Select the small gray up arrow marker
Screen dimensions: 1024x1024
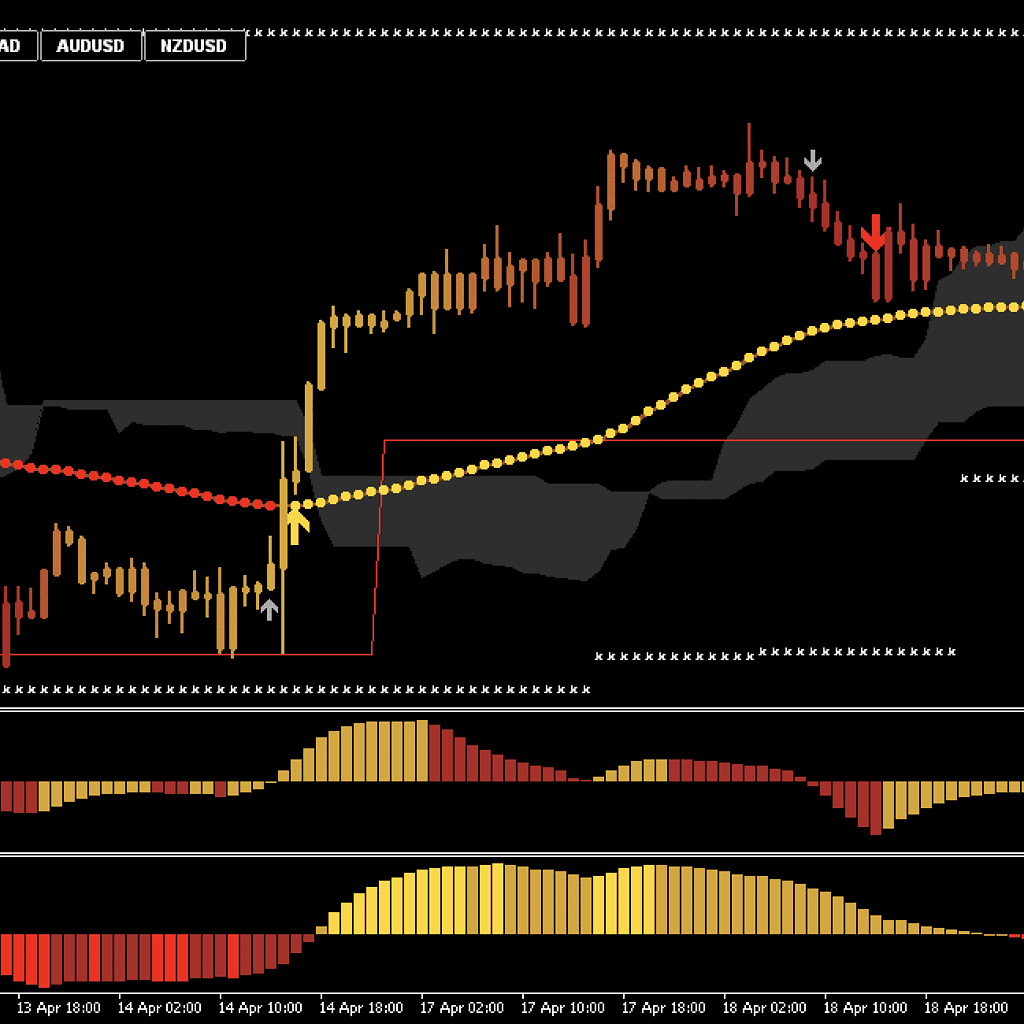[x=269, y=609]
